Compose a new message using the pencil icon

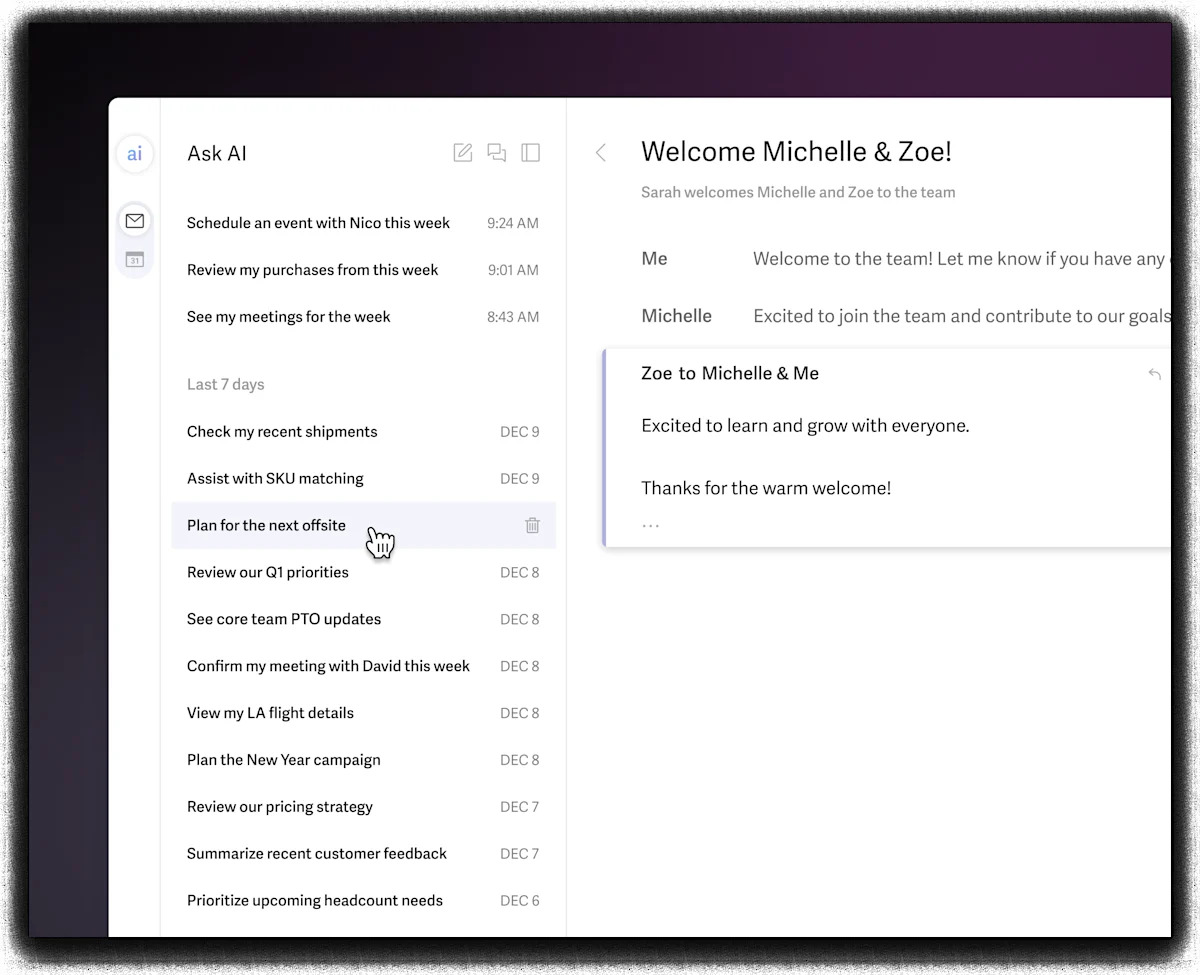pos(462,152)
